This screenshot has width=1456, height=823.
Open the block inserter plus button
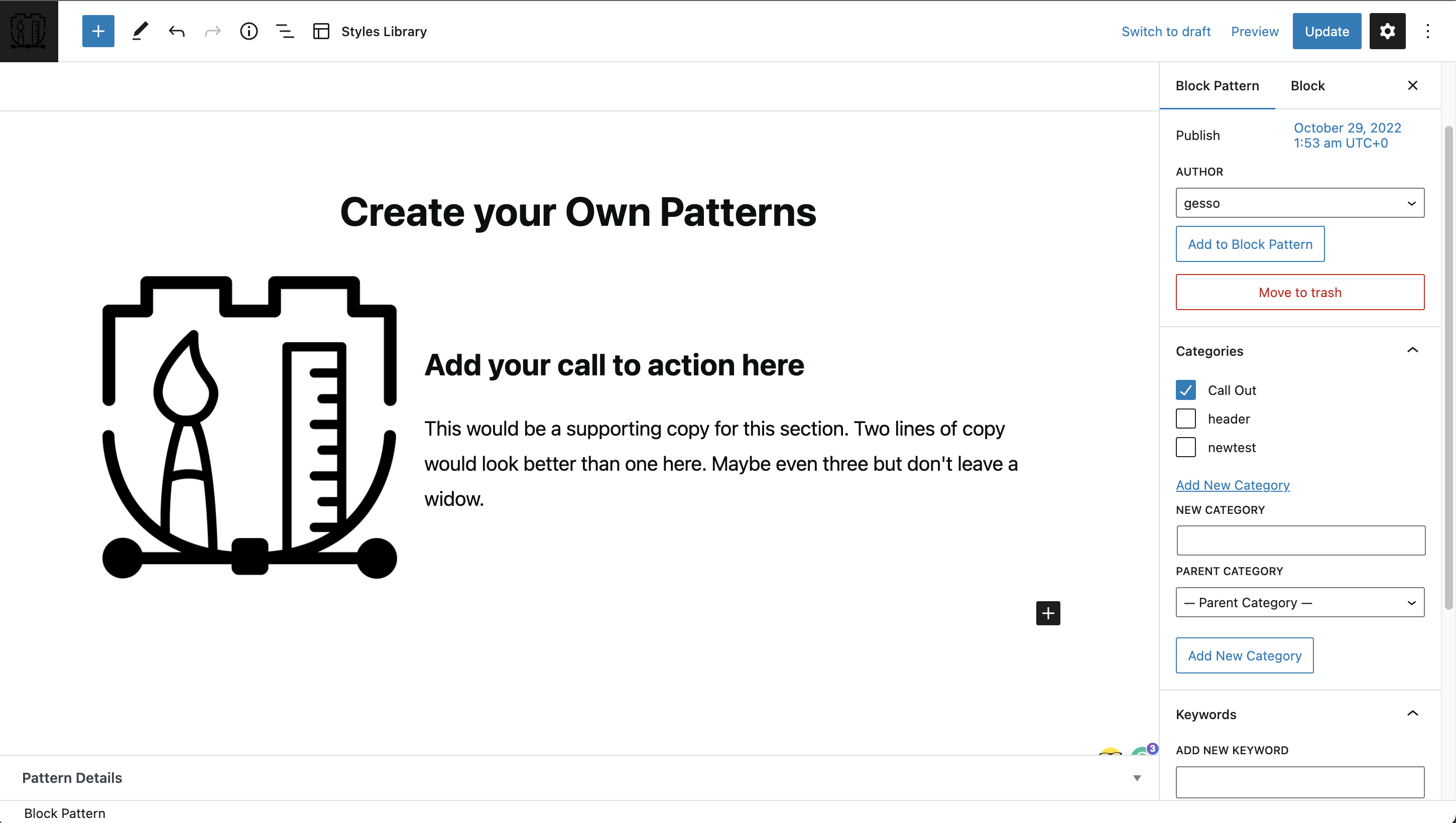tap(98, 31)
